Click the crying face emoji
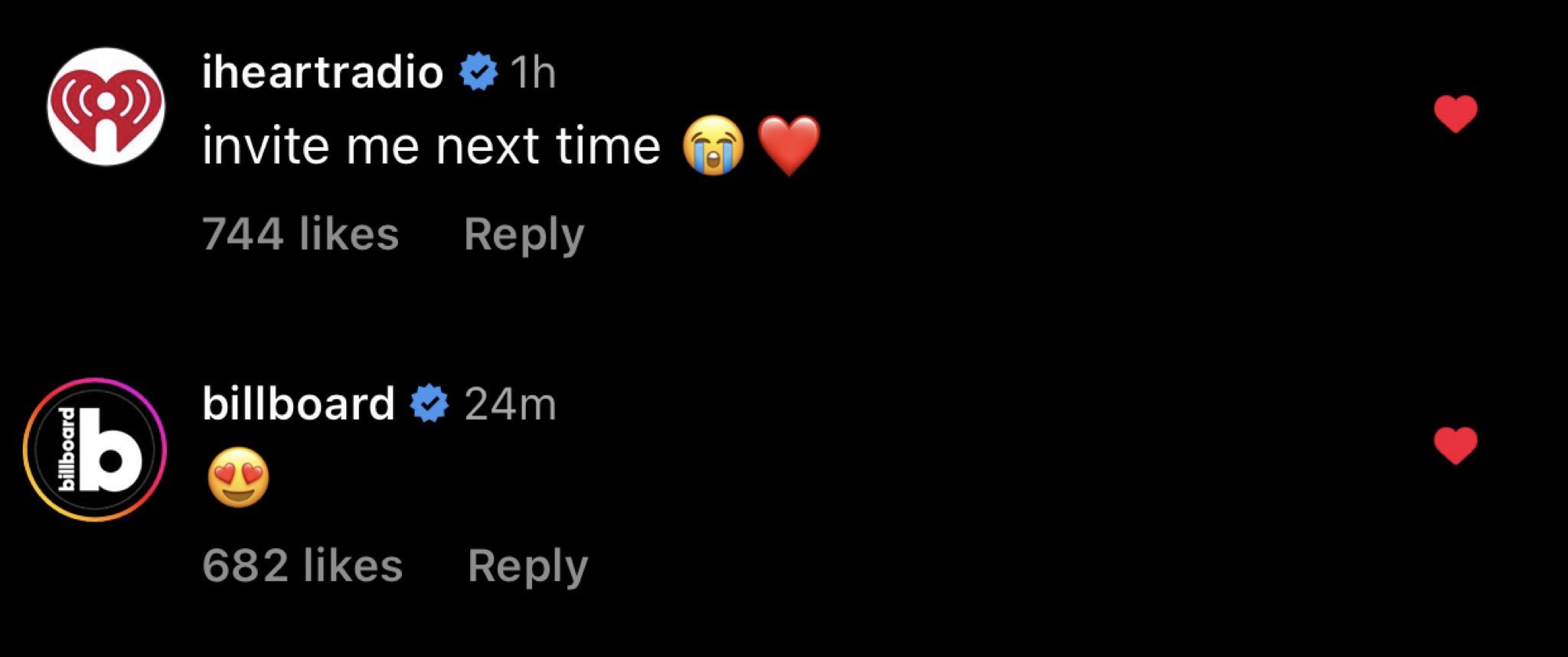Viewport: 1568px width, 657px height. 713,145
